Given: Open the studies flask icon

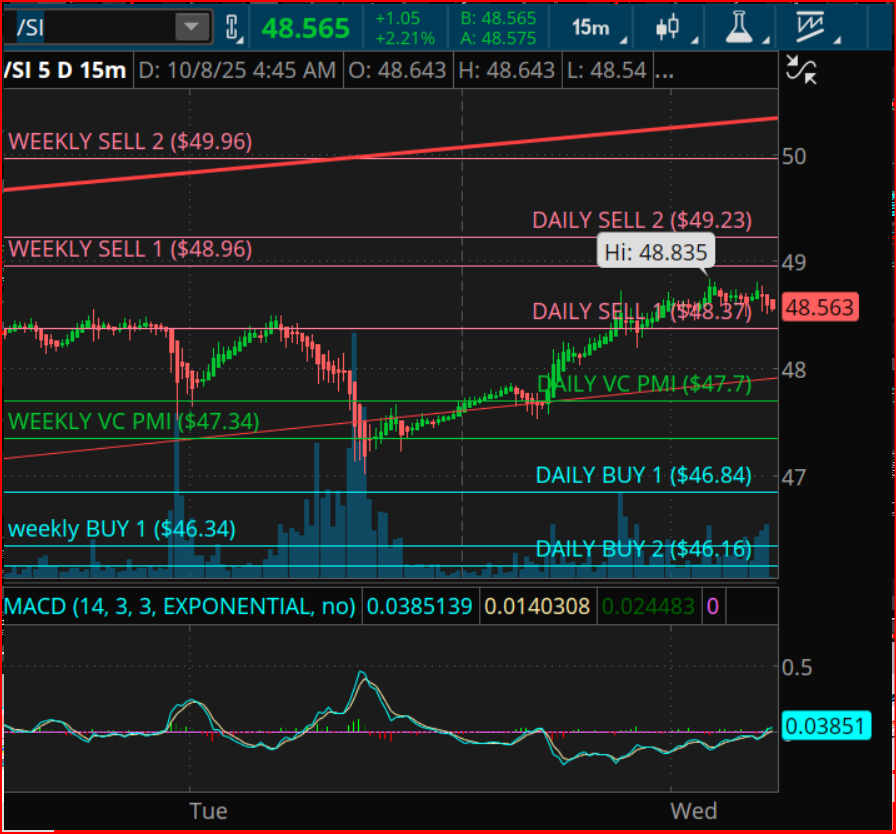Looking at the screenshot, I should 740,27.
